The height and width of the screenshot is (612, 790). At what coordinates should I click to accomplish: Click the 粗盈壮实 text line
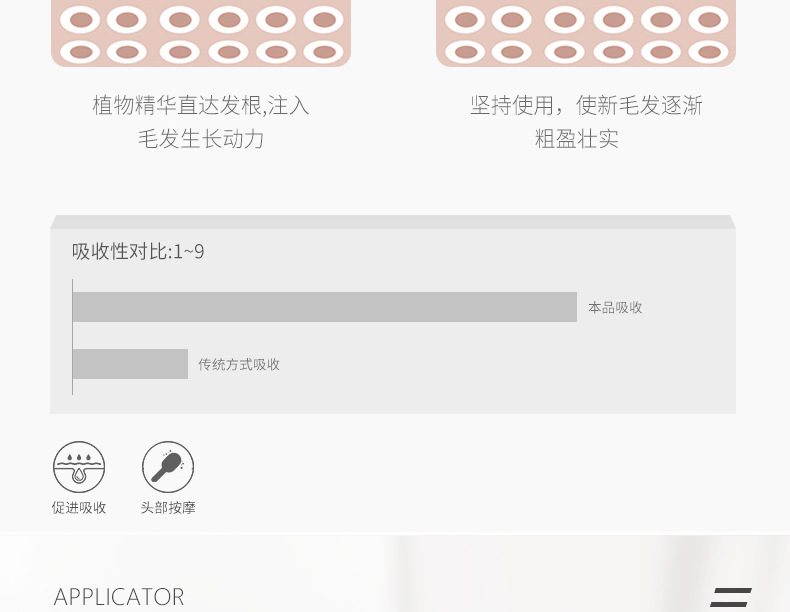click(x=576, y=139)
